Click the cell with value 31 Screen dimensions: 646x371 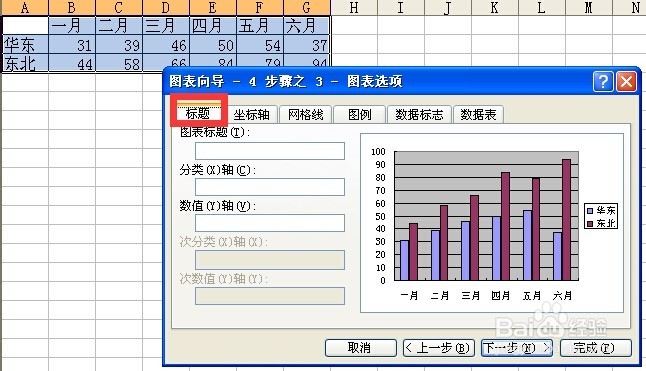[x=72, y=44]
